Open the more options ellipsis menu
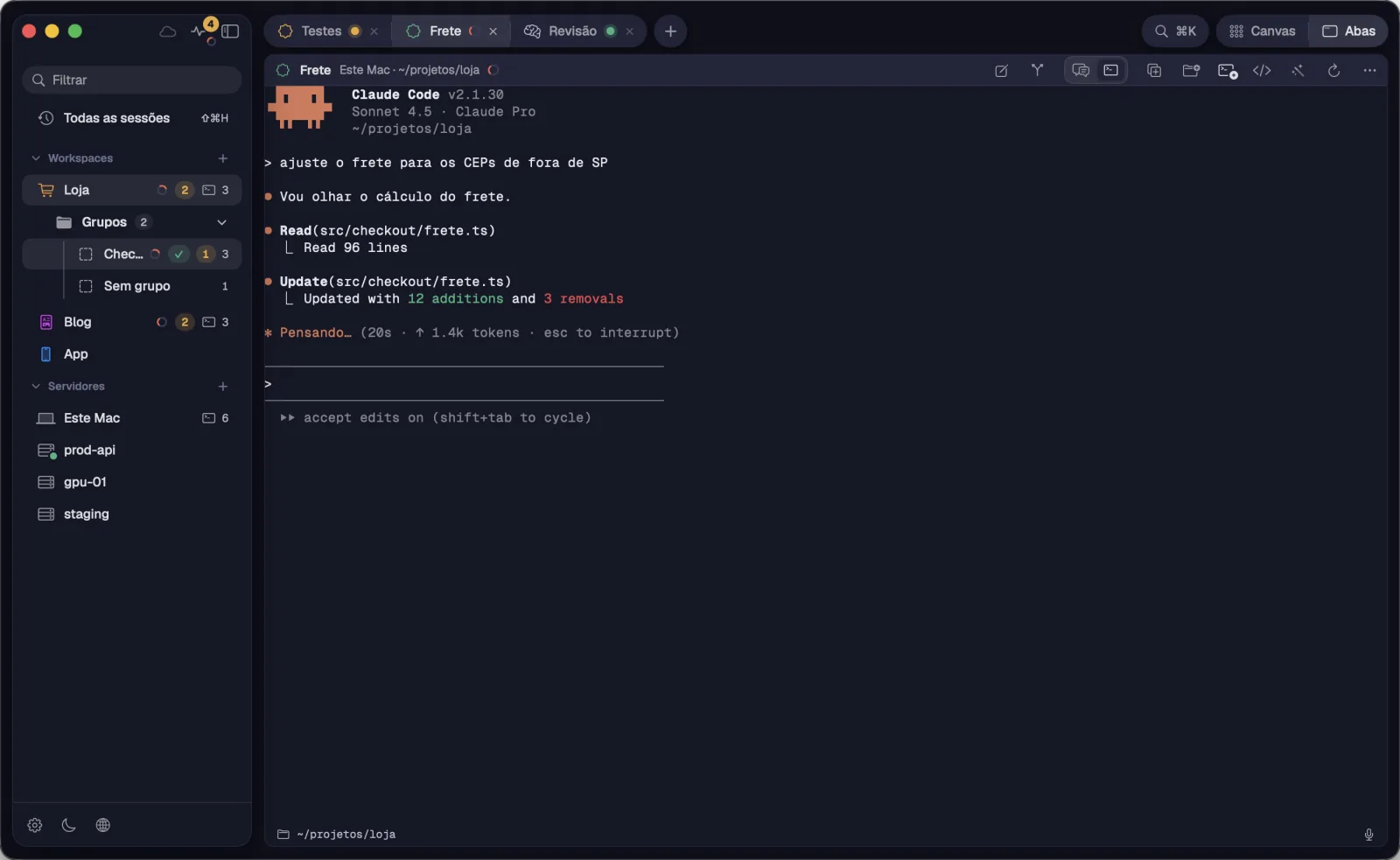 coord(1369,71)
